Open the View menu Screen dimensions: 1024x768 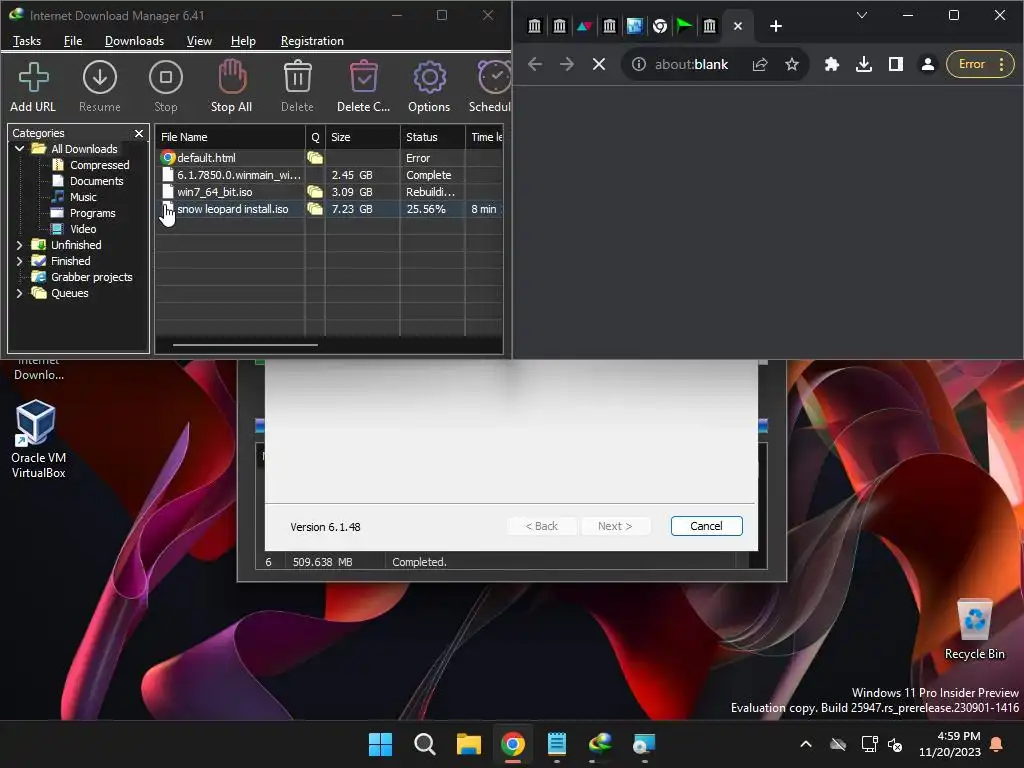(x=199, y=40)
